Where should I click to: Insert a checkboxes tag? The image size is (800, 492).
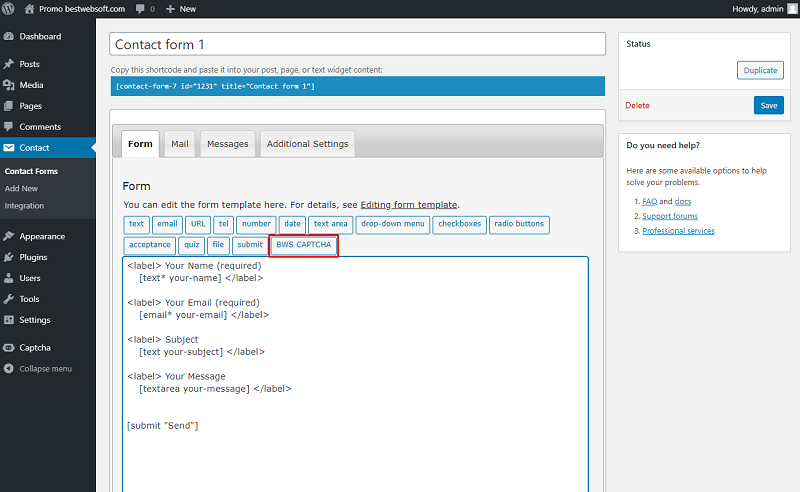pyautogui.click(x=460, y=224)
